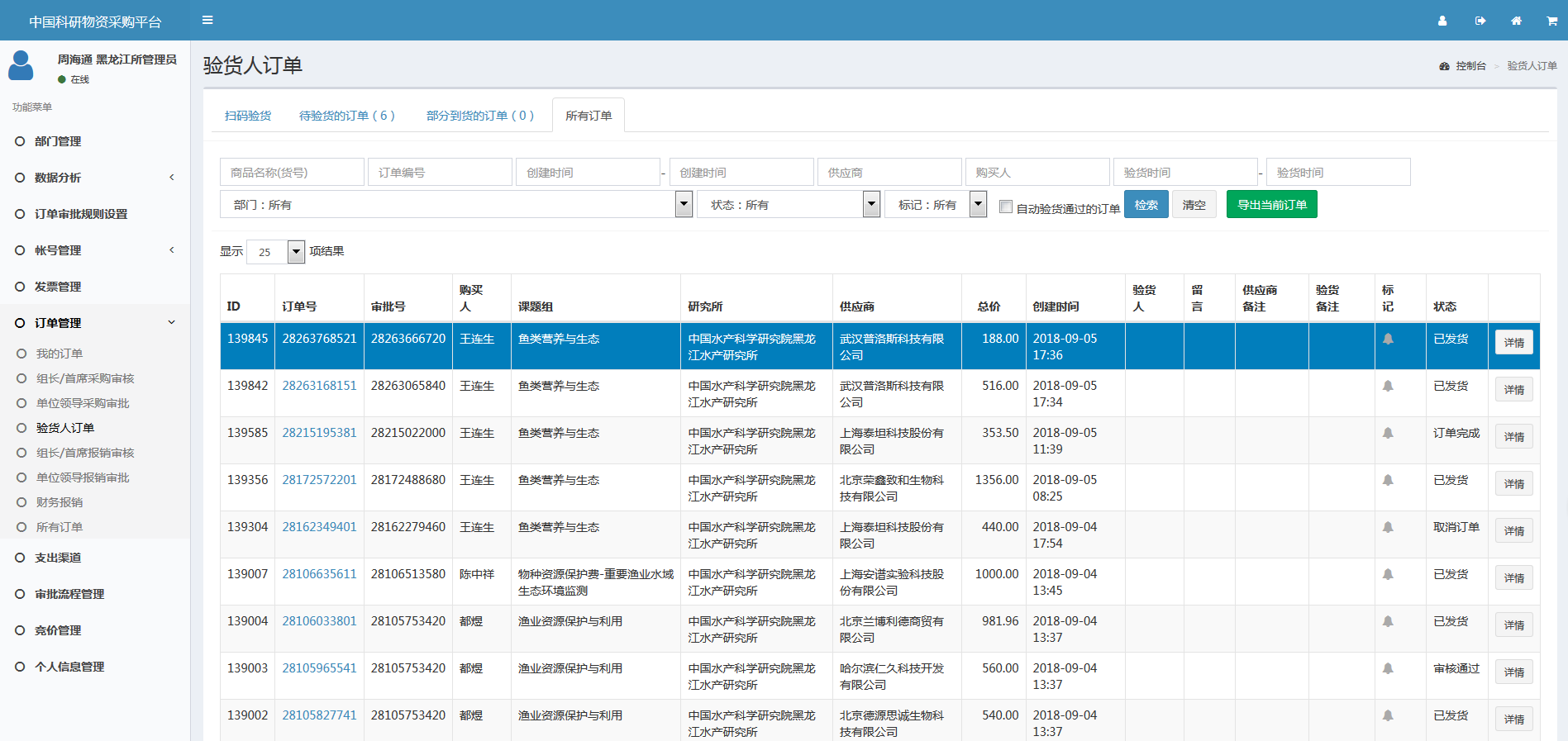Image resolution: width=1568 pixels, height=741 pixels.
Task: Open the shopping cart icon
Action: 1551,21
